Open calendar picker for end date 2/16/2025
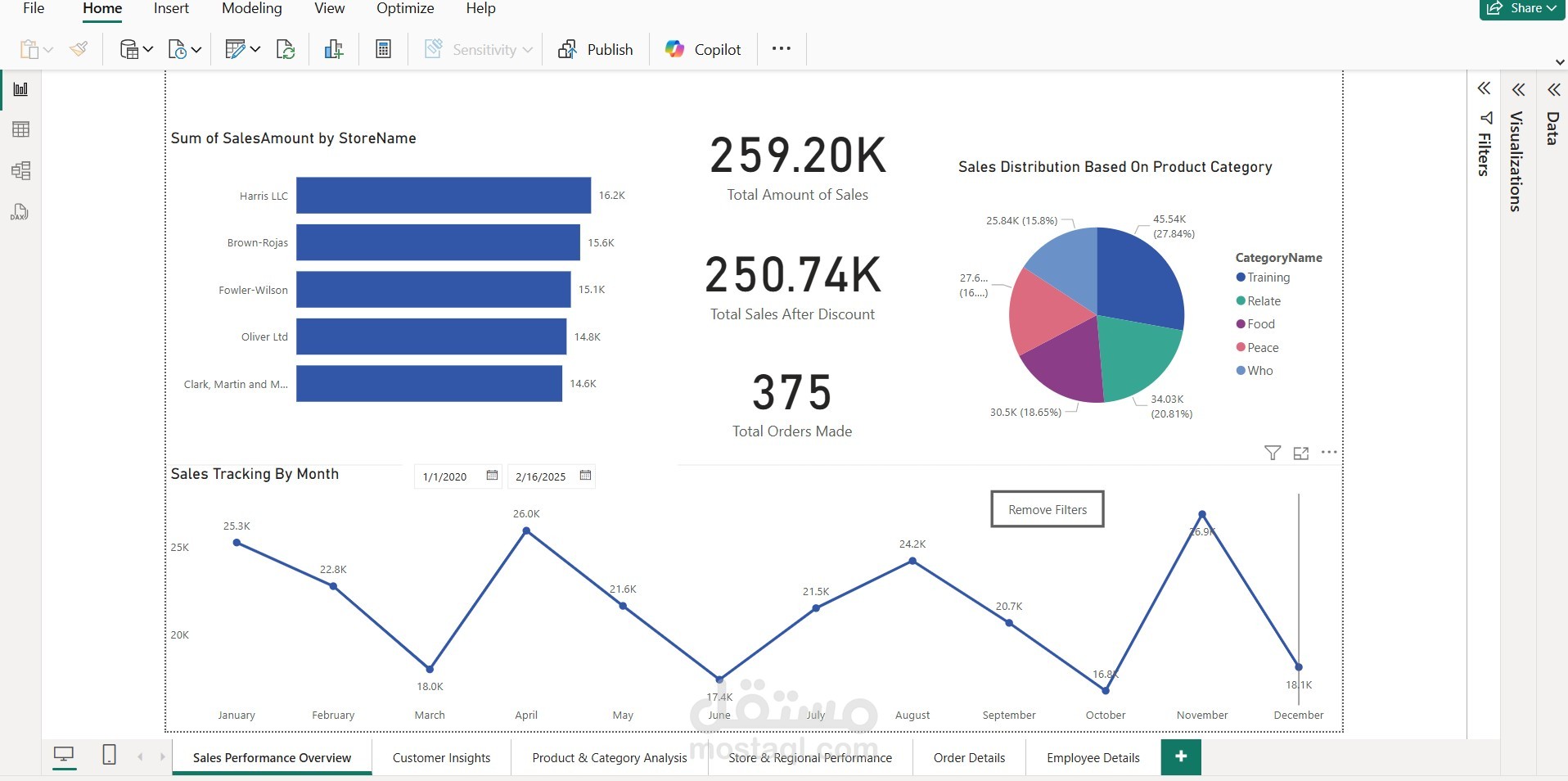This screenshot has height=781, width=1568. point(585,476)
